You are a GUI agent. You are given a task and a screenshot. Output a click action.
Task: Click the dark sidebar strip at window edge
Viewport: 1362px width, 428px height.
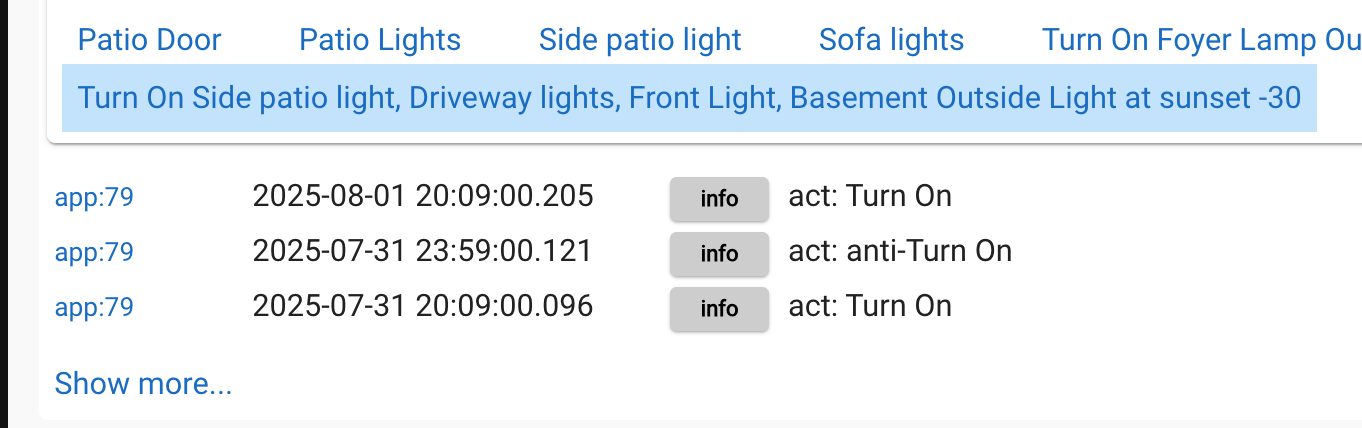tap(4, 214)
